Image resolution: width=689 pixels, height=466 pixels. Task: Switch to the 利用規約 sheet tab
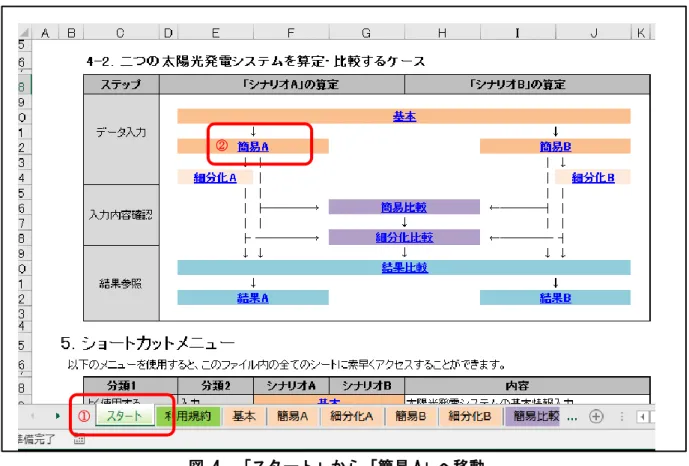(x=188, y=416)
